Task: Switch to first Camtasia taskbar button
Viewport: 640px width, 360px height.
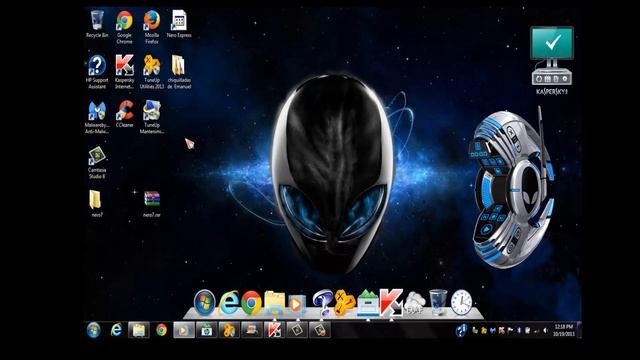Action: tap(297, 330)
